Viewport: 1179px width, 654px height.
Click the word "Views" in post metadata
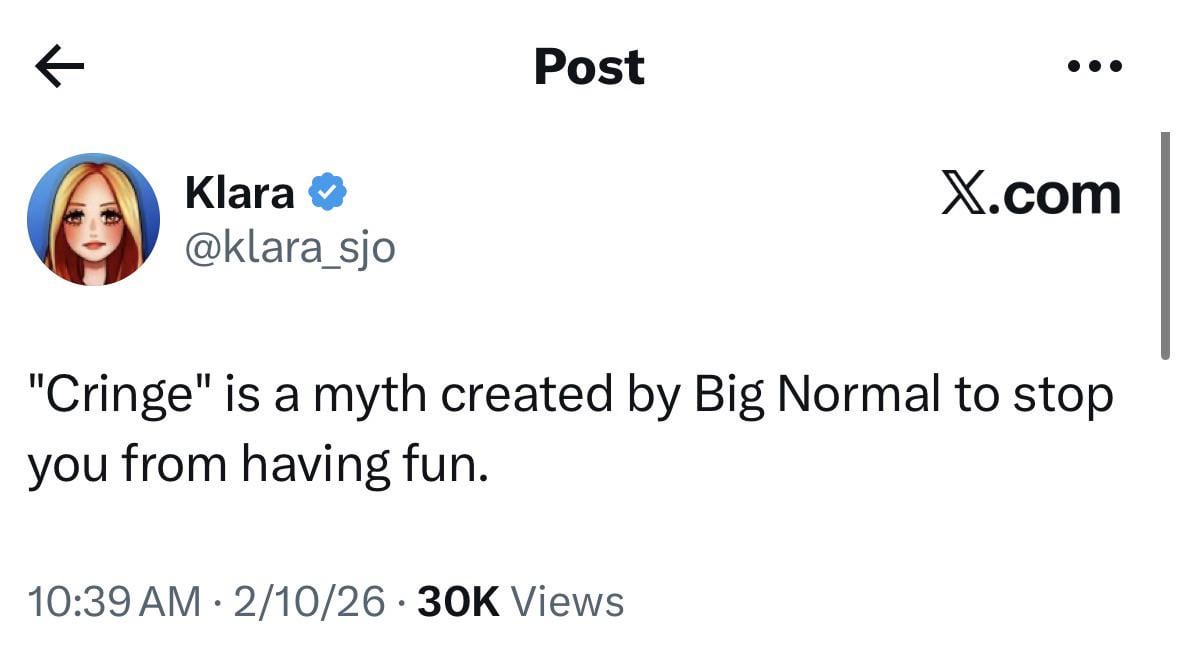[x=567, y=602]
